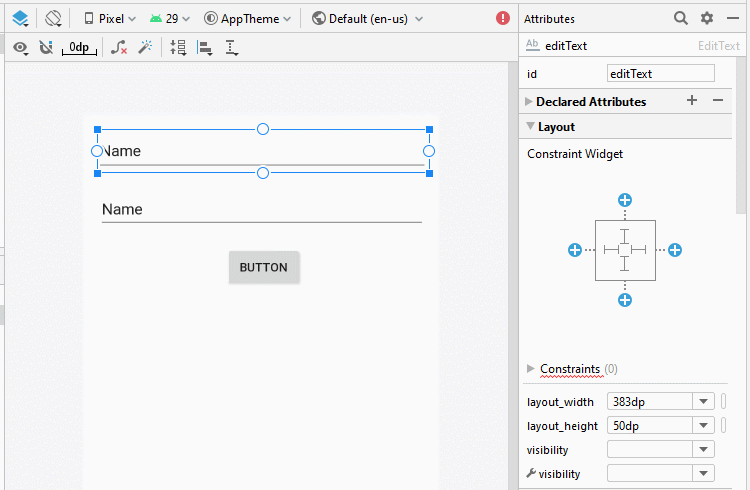
Task: Open the Pixel device dropdown
Action: [x=110, y=19]
